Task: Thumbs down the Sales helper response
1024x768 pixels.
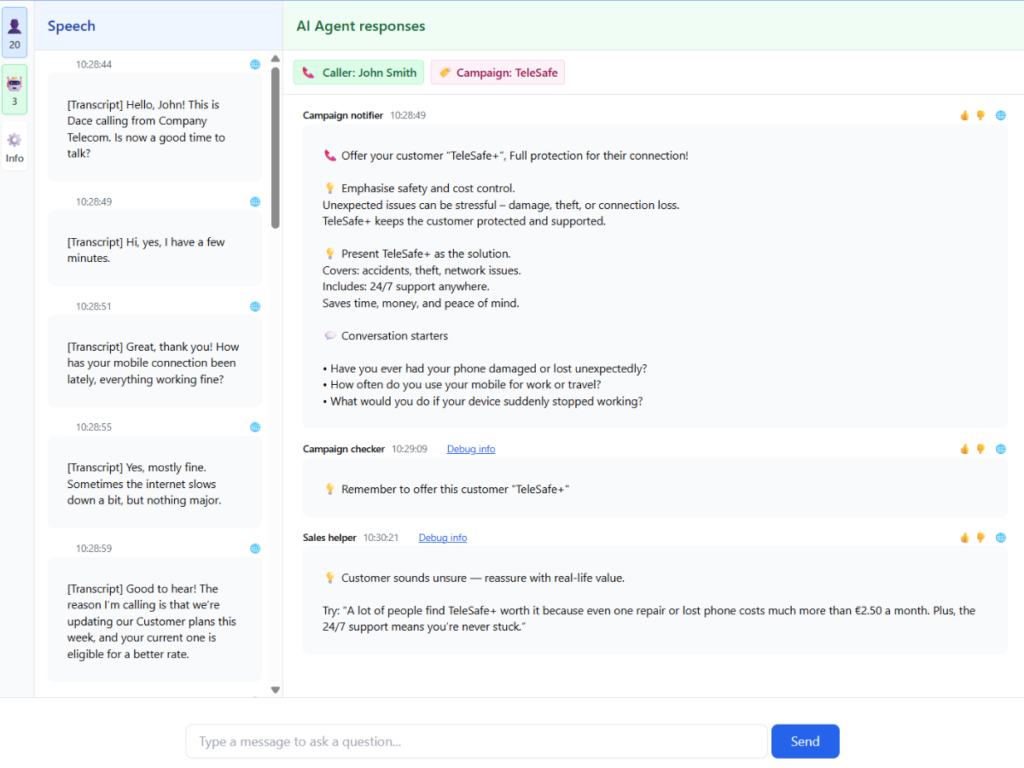Action: pos(981,537)
